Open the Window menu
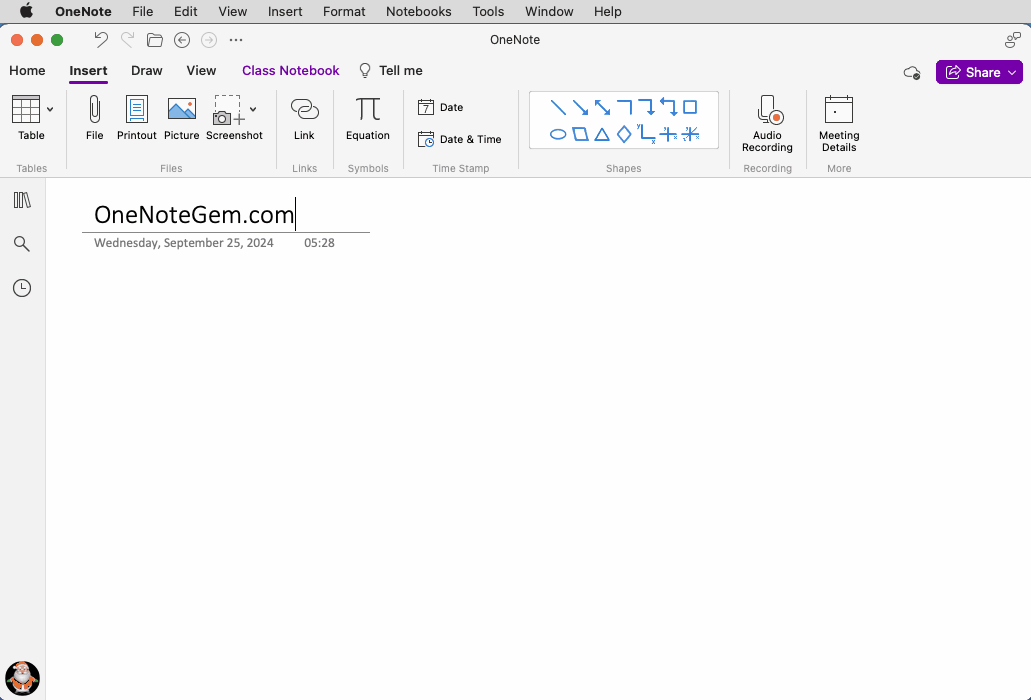This screenshot has height=700, width=1031. tap(549, 11)
